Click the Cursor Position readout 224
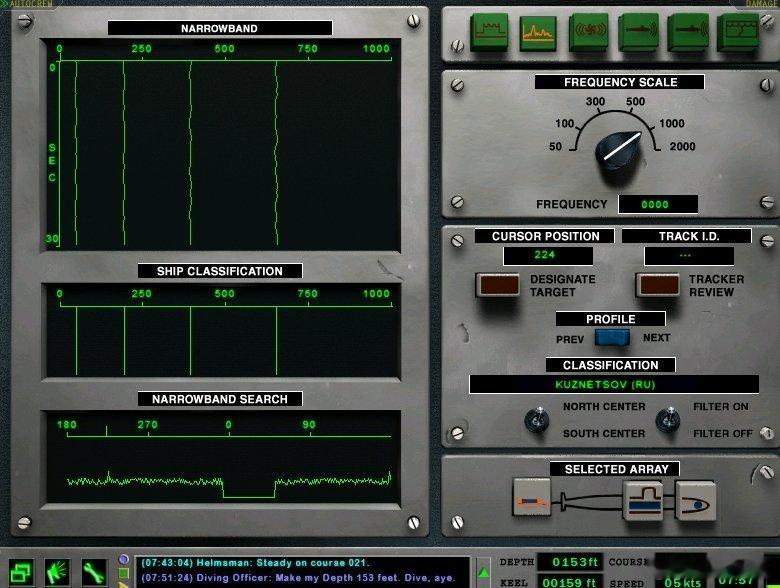The width and height of the screenshot is (780, 588). 548,256
